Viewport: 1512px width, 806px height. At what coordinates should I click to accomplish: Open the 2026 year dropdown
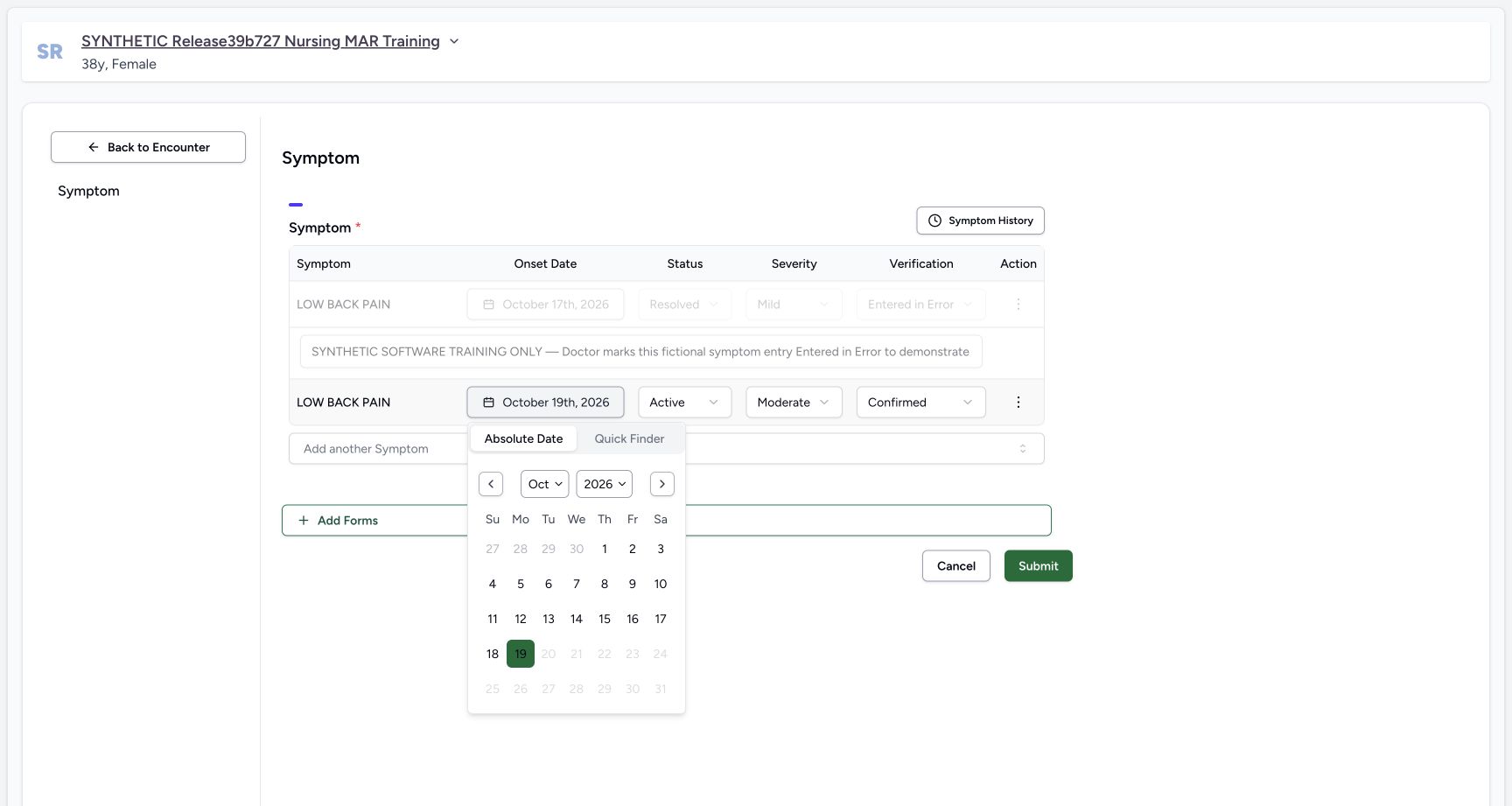point(605,484)
